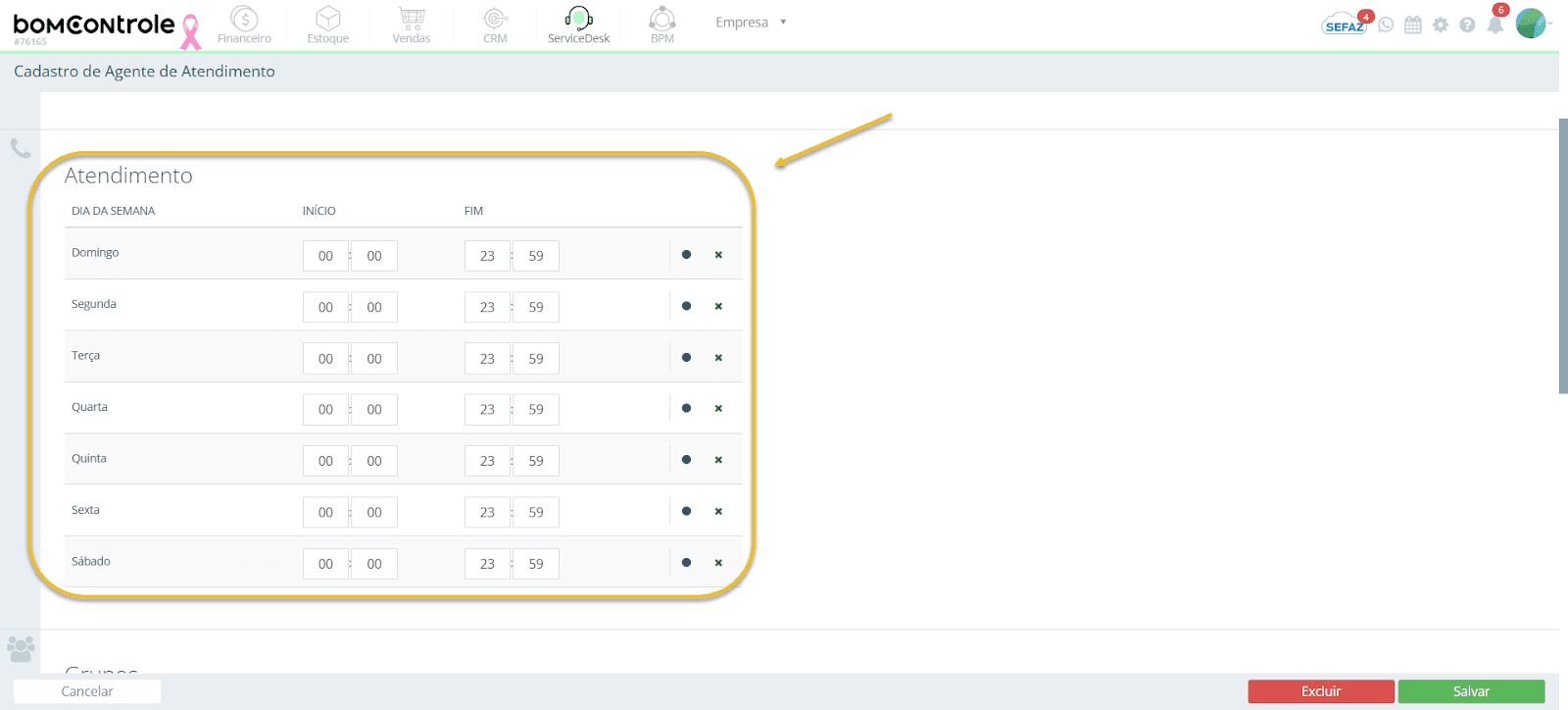Click Sábado end minute field
This screenshot has height=710, width=1568.
(536, 564)
